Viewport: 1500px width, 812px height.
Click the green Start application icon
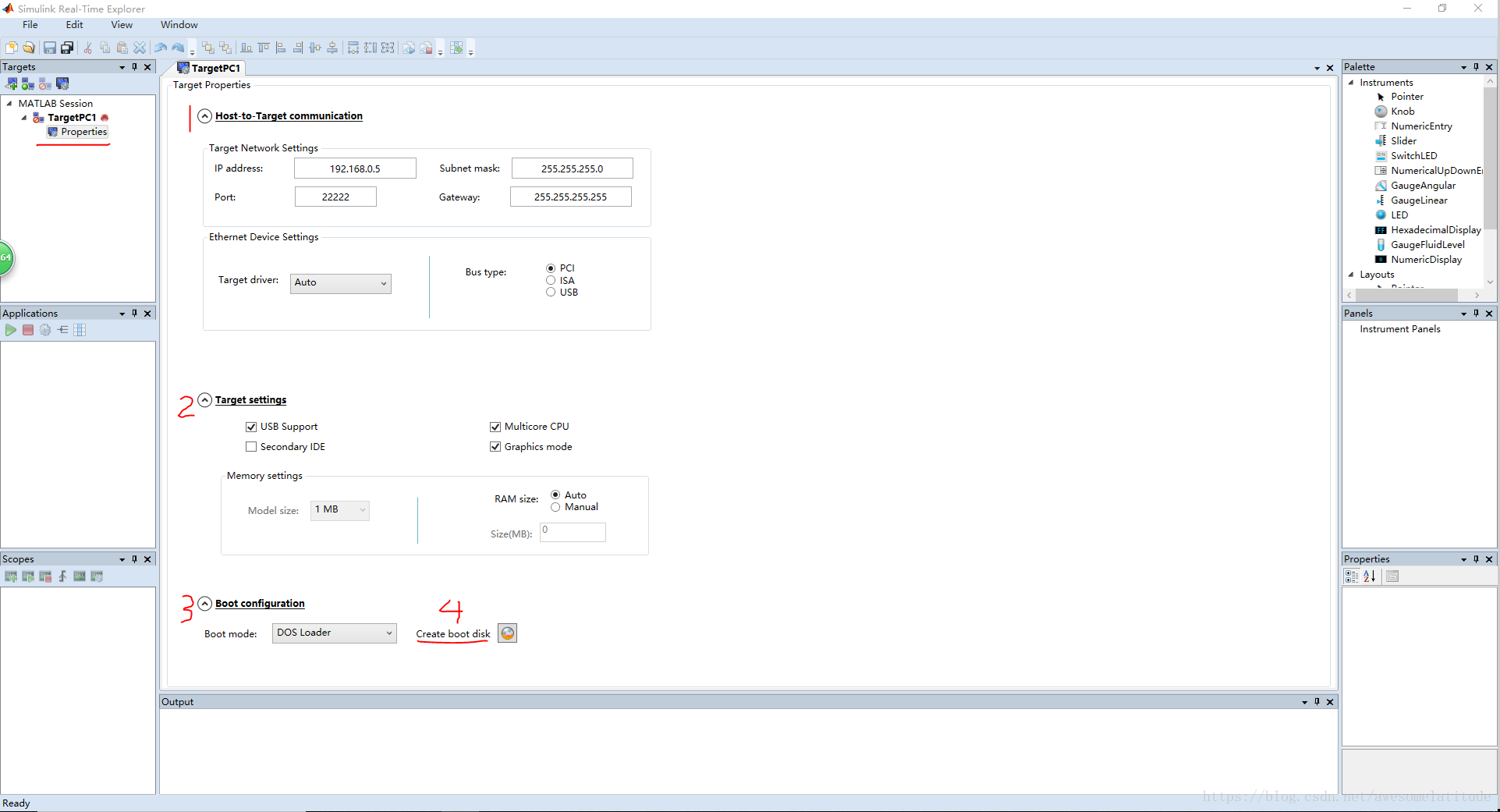(x=11, y=330)
